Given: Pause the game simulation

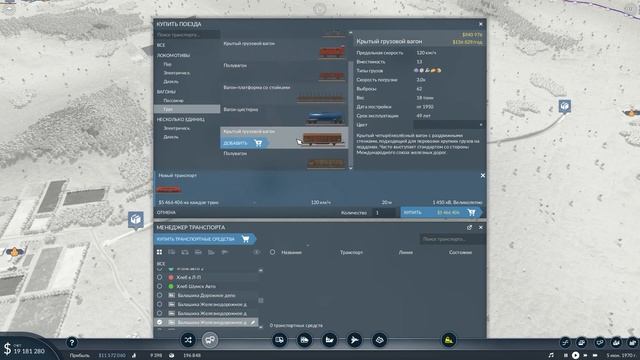Looking at the screenshot, I should coord(566,355).
